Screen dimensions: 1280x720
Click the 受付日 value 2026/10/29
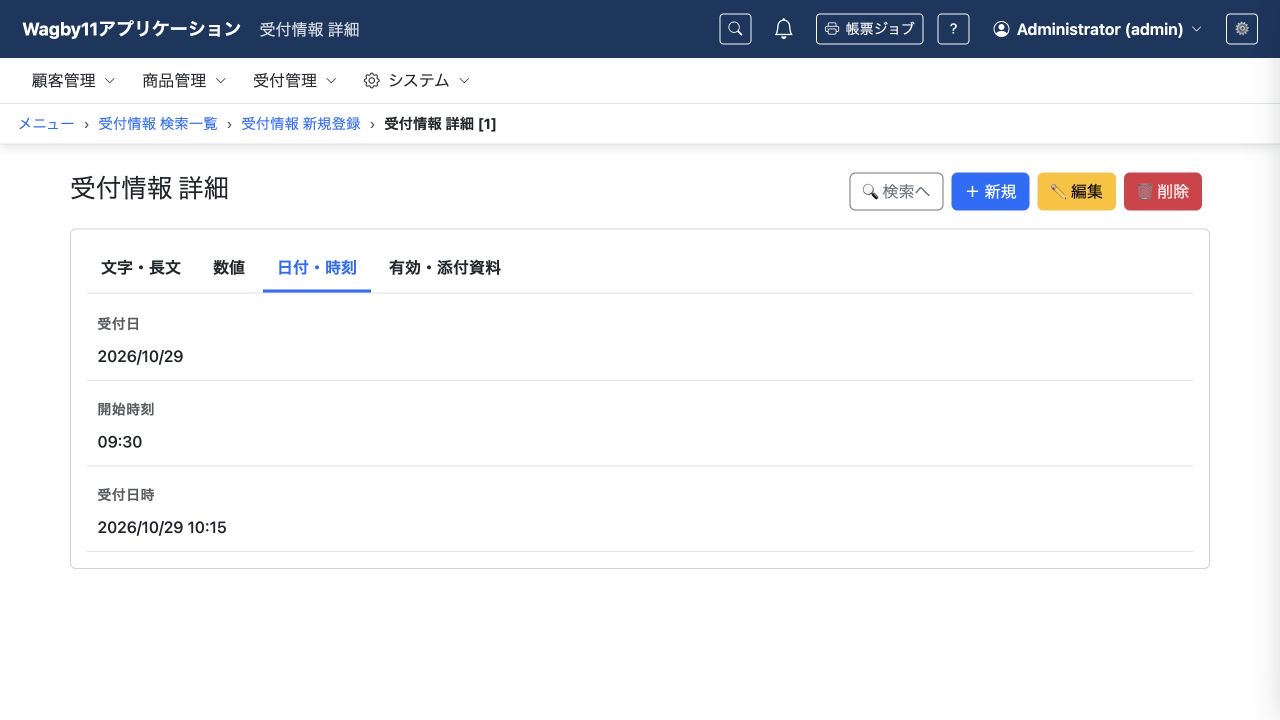(140, 356)
